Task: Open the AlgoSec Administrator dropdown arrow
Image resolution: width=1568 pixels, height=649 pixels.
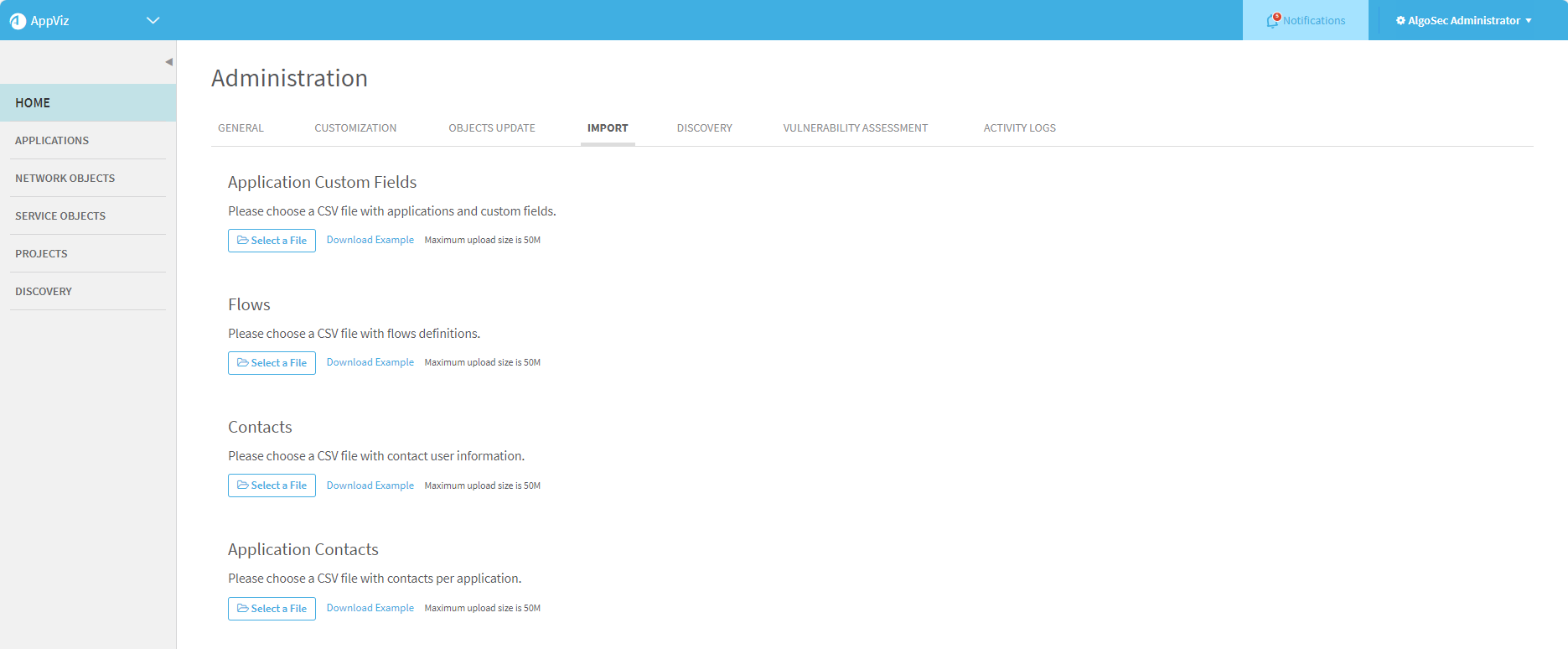Action: click(1529, 21)
